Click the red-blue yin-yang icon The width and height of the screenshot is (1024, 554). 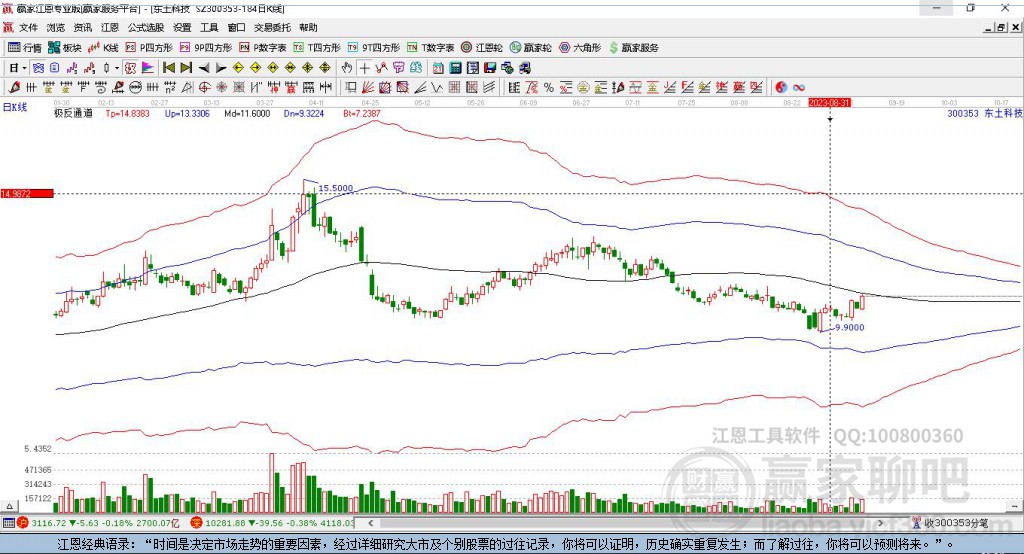coord(781,88)
